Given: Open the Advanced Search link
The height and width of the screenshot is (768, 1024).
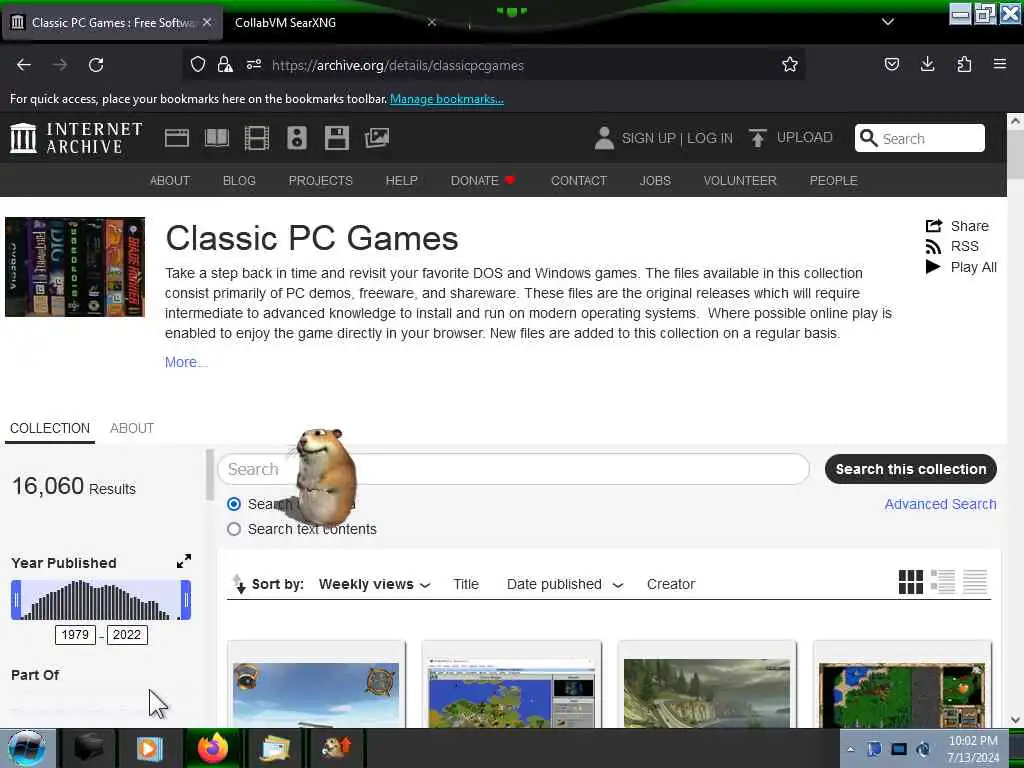Looking at the screenshot, I should (940, 504).
